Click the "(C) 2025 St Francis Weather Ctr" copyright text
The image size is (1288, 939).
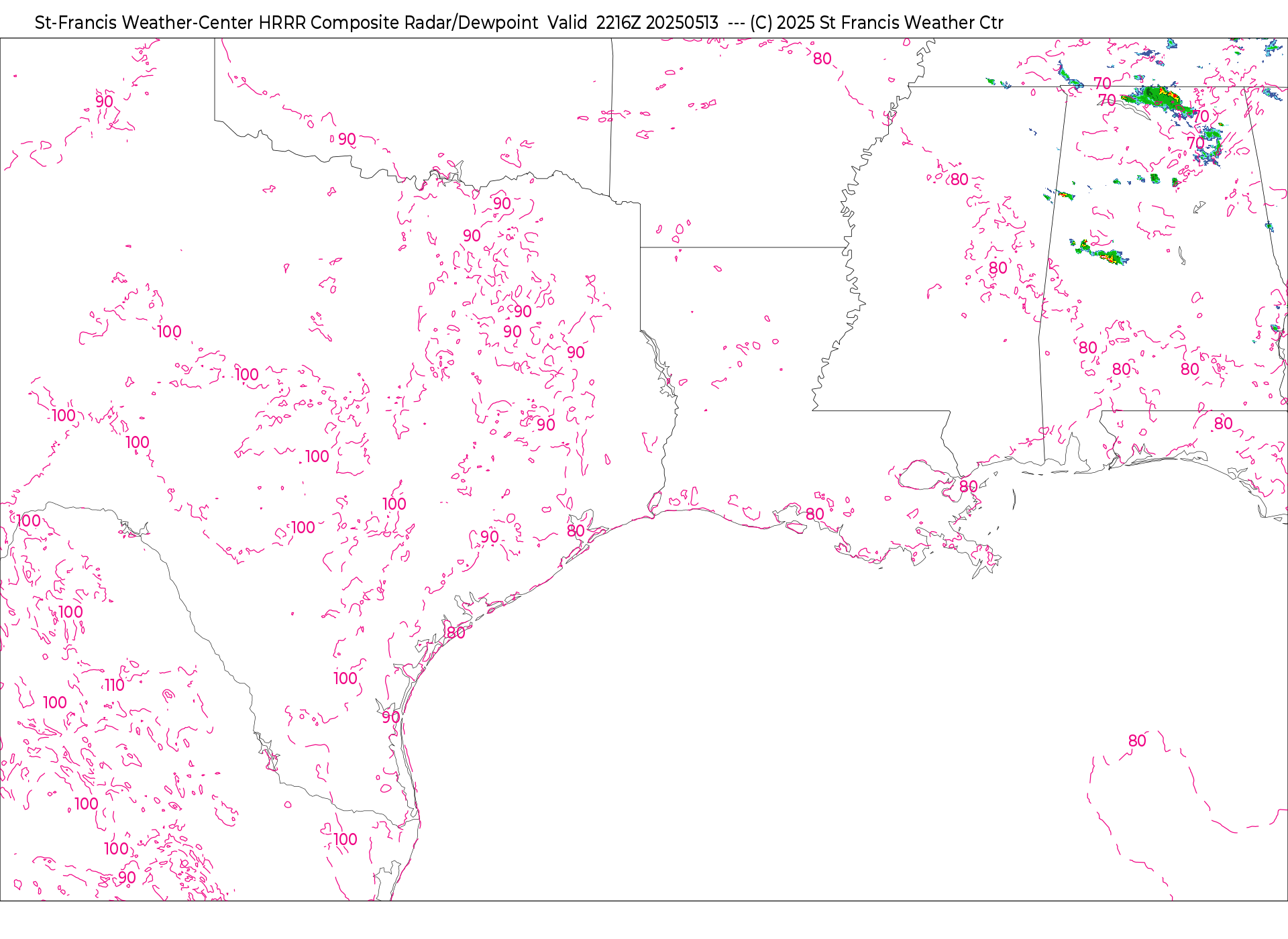pos(876,23)
